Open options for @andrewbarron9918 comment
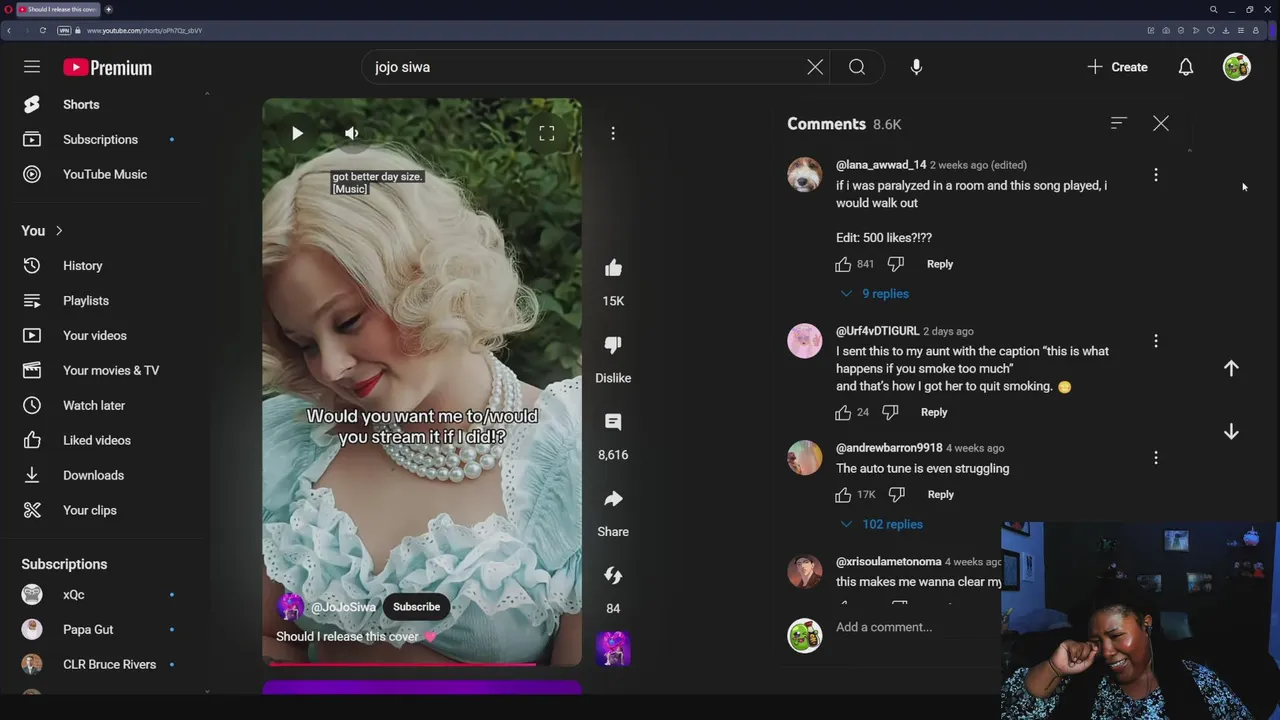The width and height of the screenshot is (1280, 720). click(1156, 458)
